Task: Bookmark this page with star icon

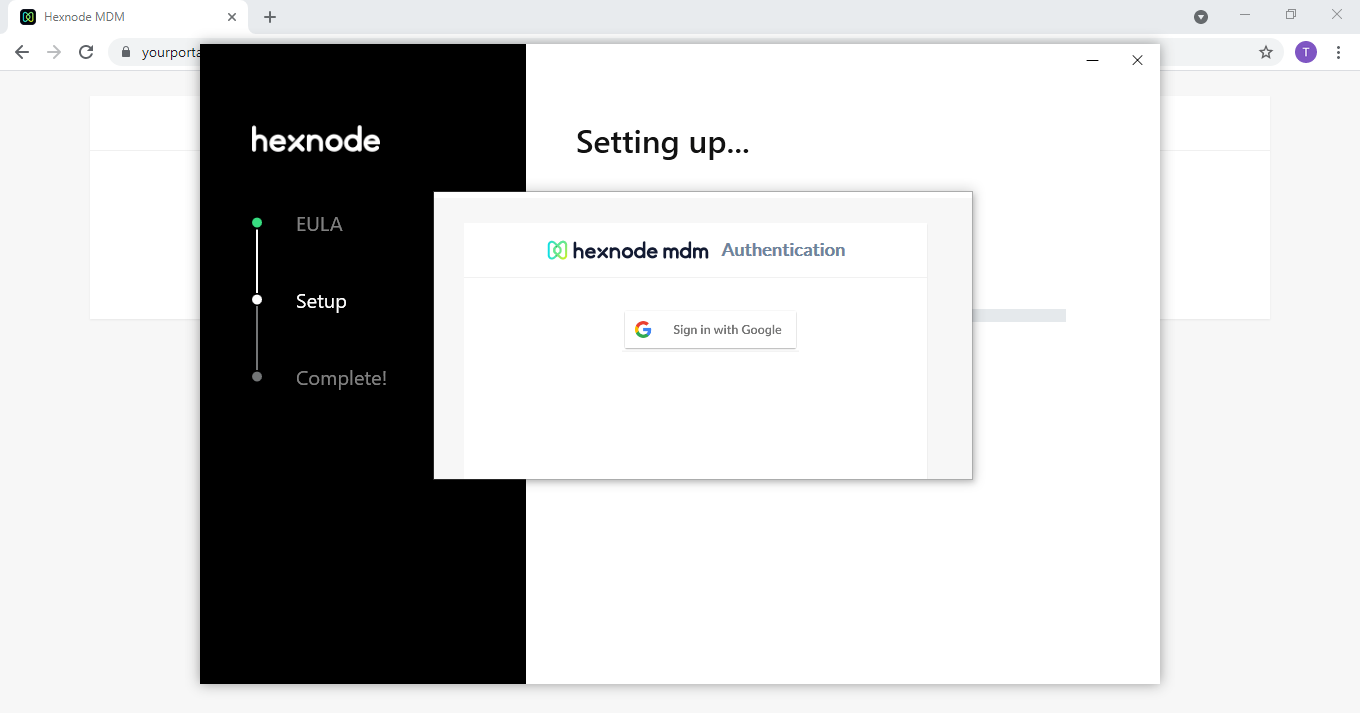Action: (x=1266, y=52)
